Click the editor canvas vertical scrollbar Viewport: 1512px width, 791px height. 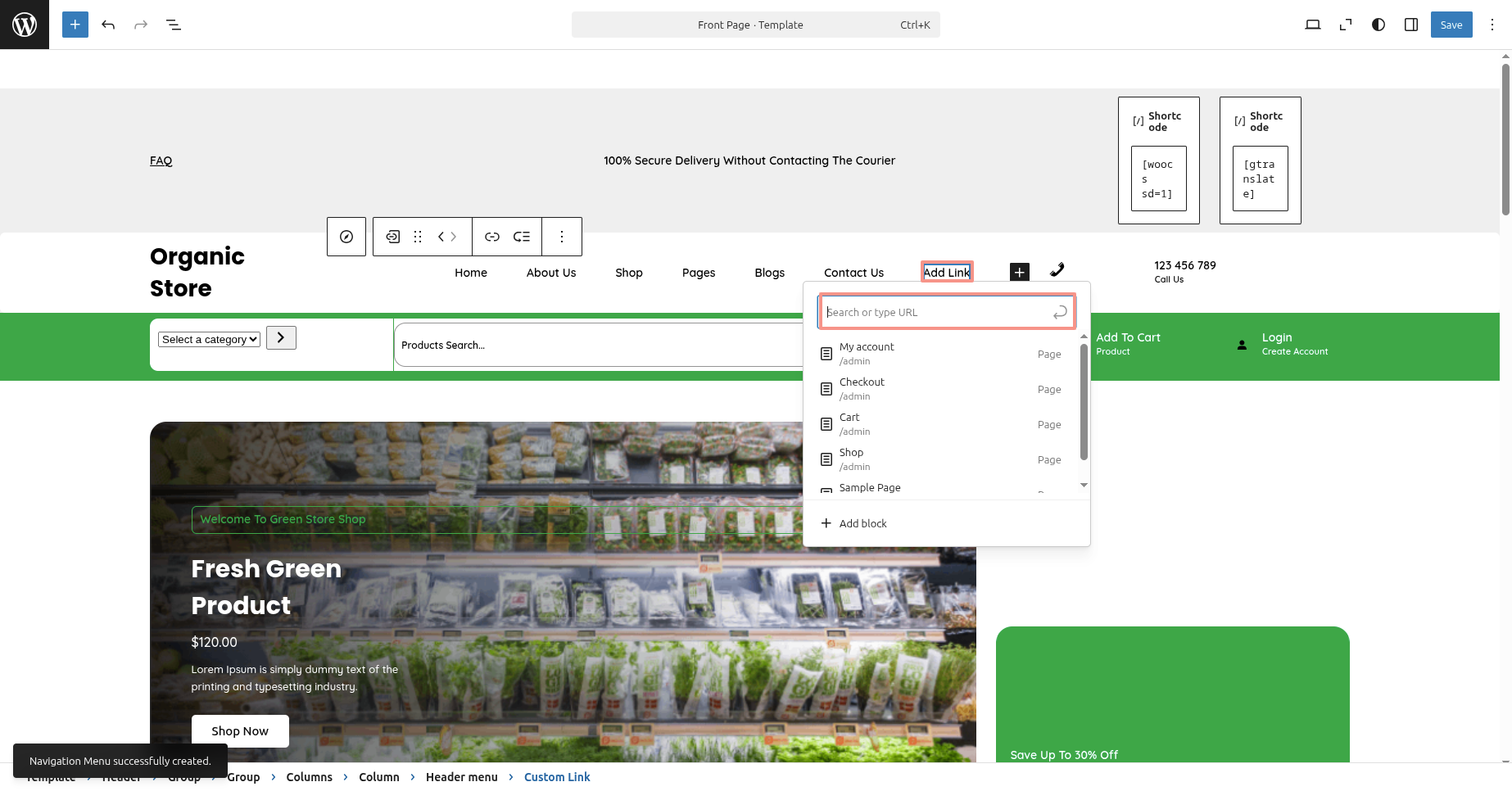(x=1505, y=139)
